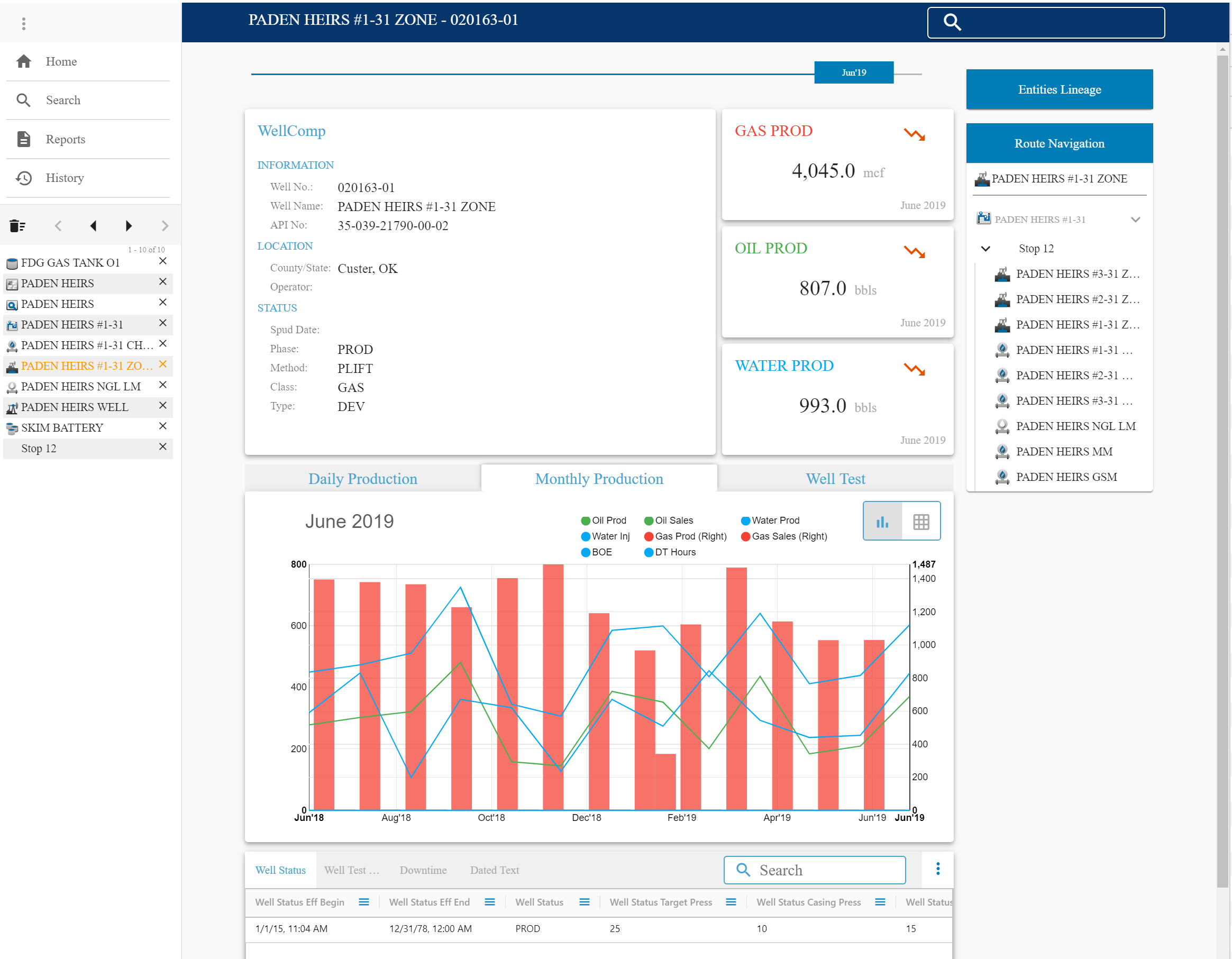Open the WellComp link in the info card

click(291, 131)
